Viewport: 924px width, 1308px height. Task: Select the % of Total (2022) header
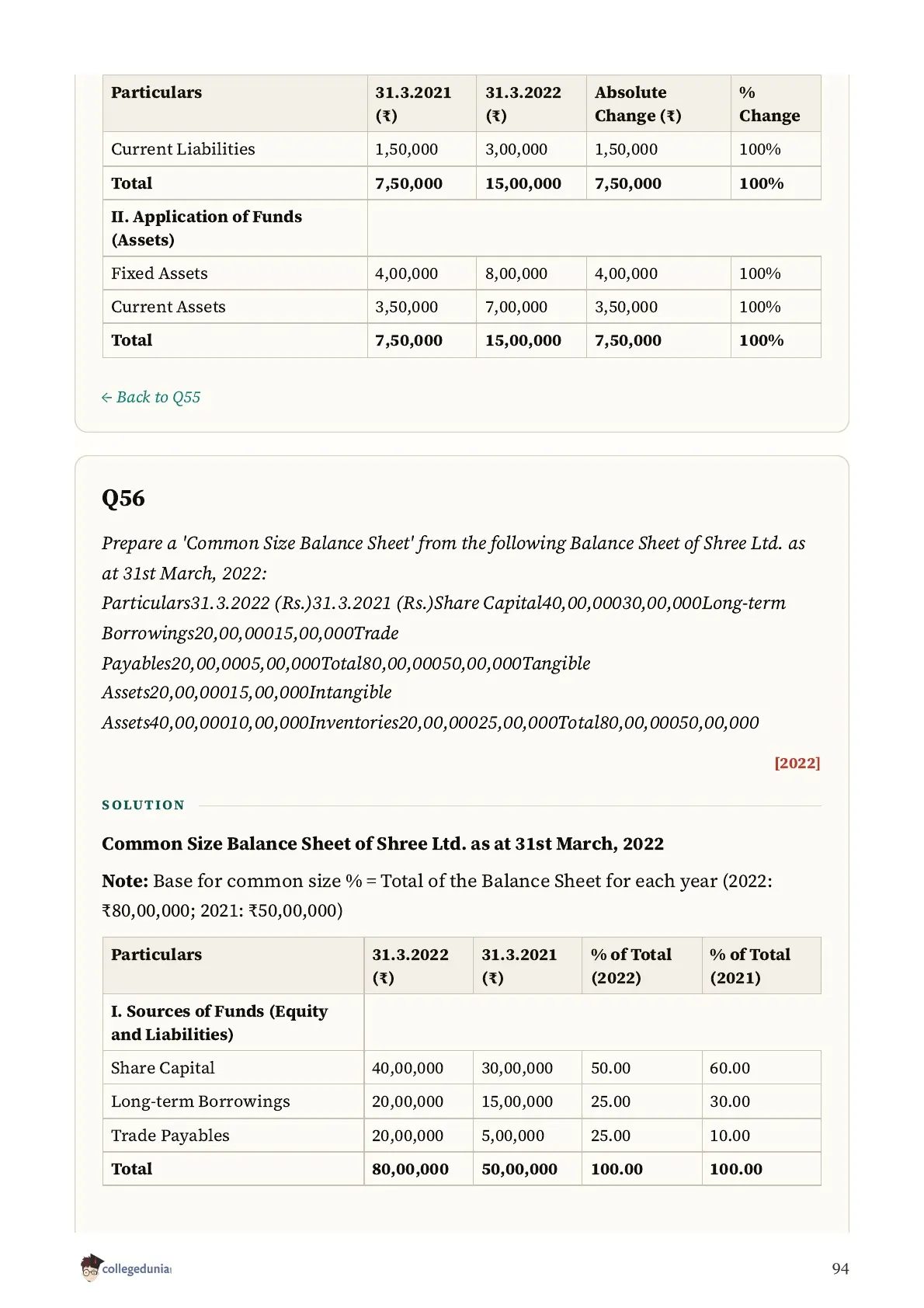click(631, 965)
